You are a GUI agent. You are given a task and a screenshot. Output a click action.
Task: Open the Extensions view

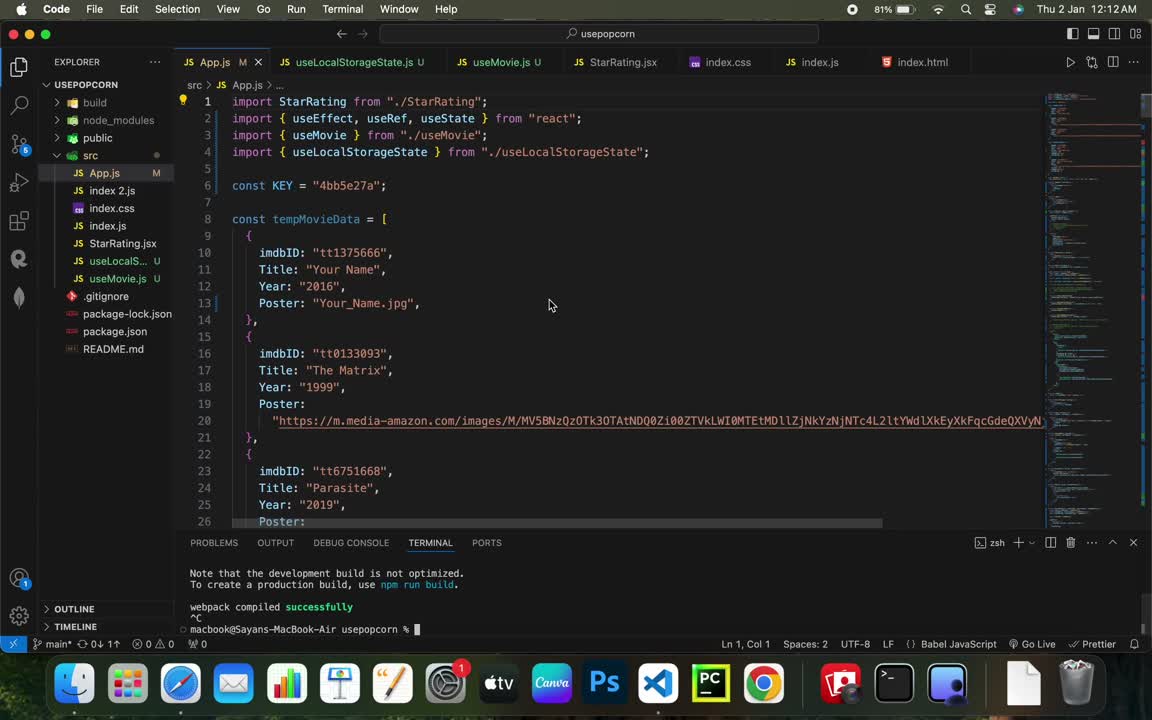(x=19, y=220)
